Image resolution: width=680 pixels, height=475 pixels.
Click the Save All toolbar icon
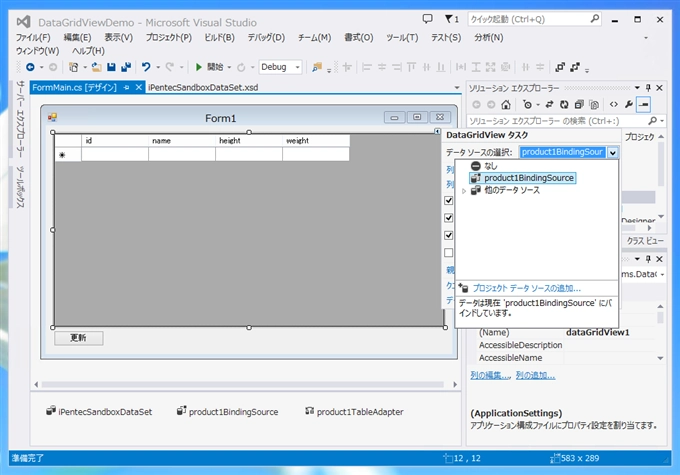pos(124,67)
